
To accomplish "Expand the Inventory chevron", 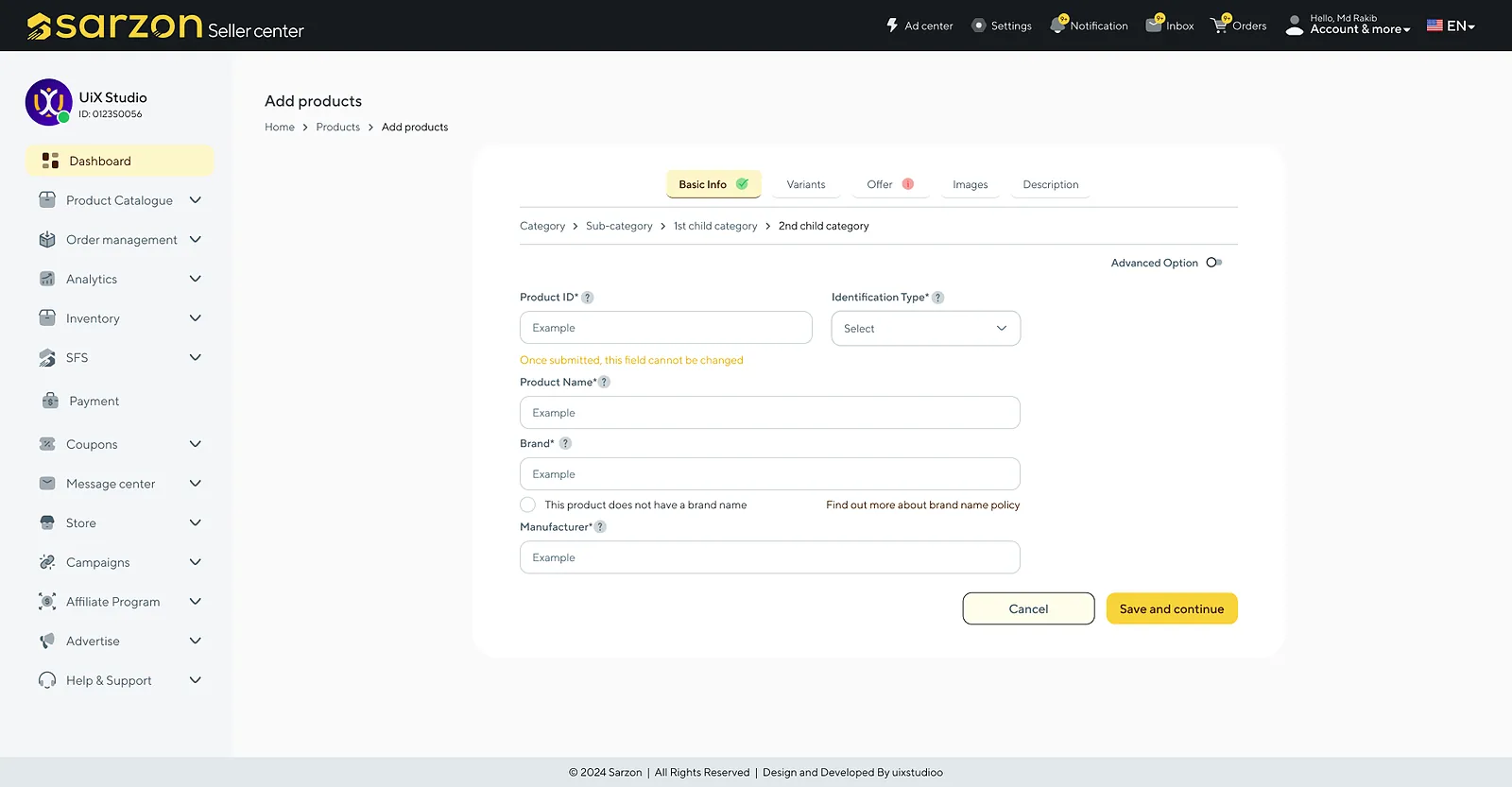I will (196, 317).
